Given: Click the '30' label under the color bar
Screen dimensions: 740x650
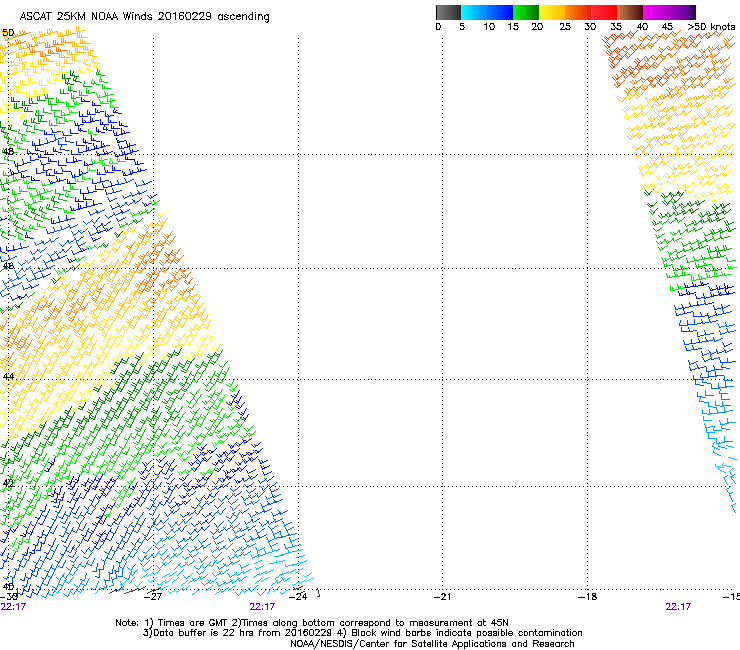Looking at the screenshot, I should click(590, 27).
